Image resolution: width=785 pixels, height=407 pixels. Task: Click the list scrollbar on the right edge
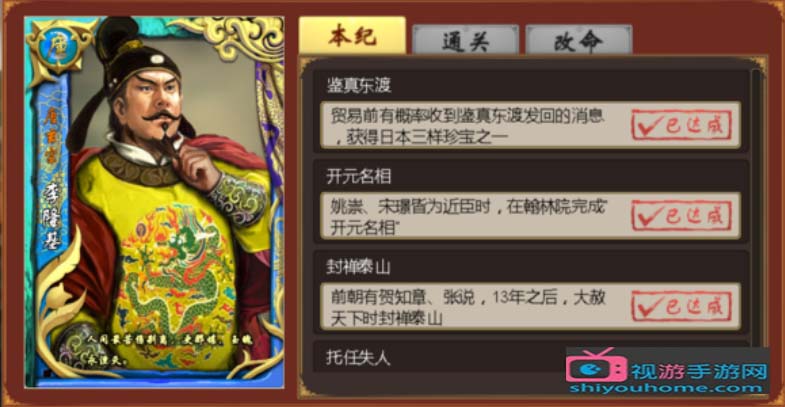click(x=757, y=210)
